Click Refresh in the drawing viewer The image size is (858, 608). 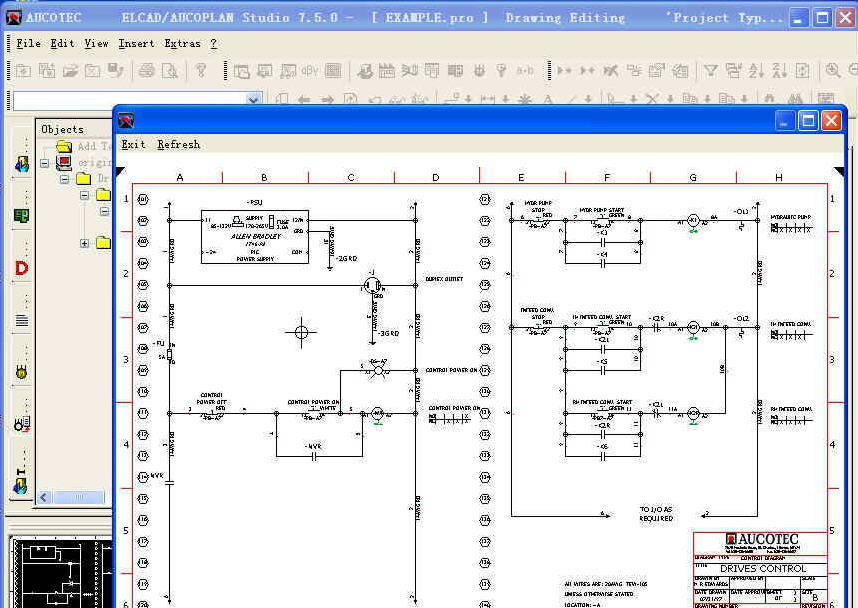178,144
